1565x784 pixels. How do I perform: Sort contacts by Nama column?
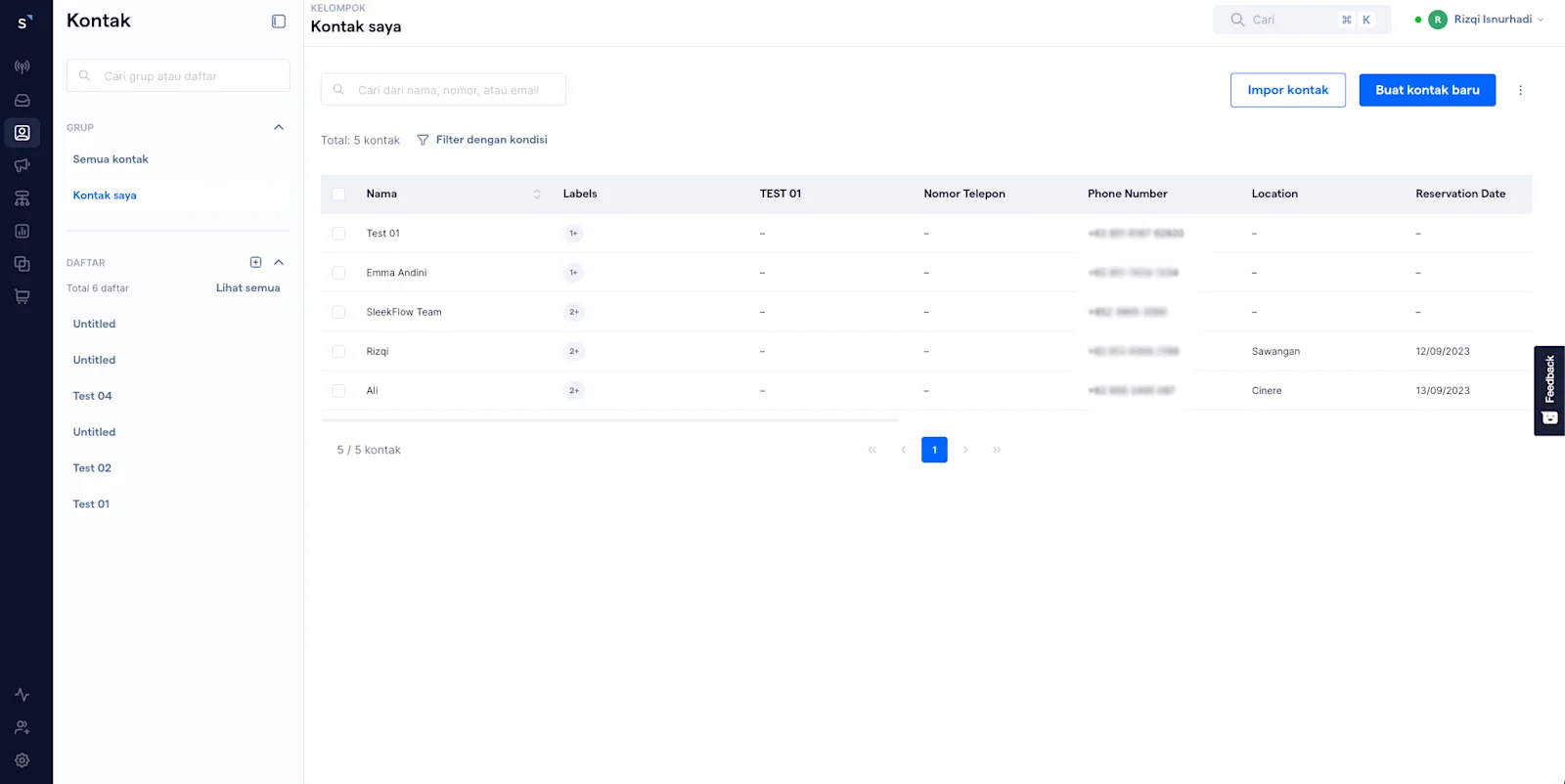coord(537,194)
